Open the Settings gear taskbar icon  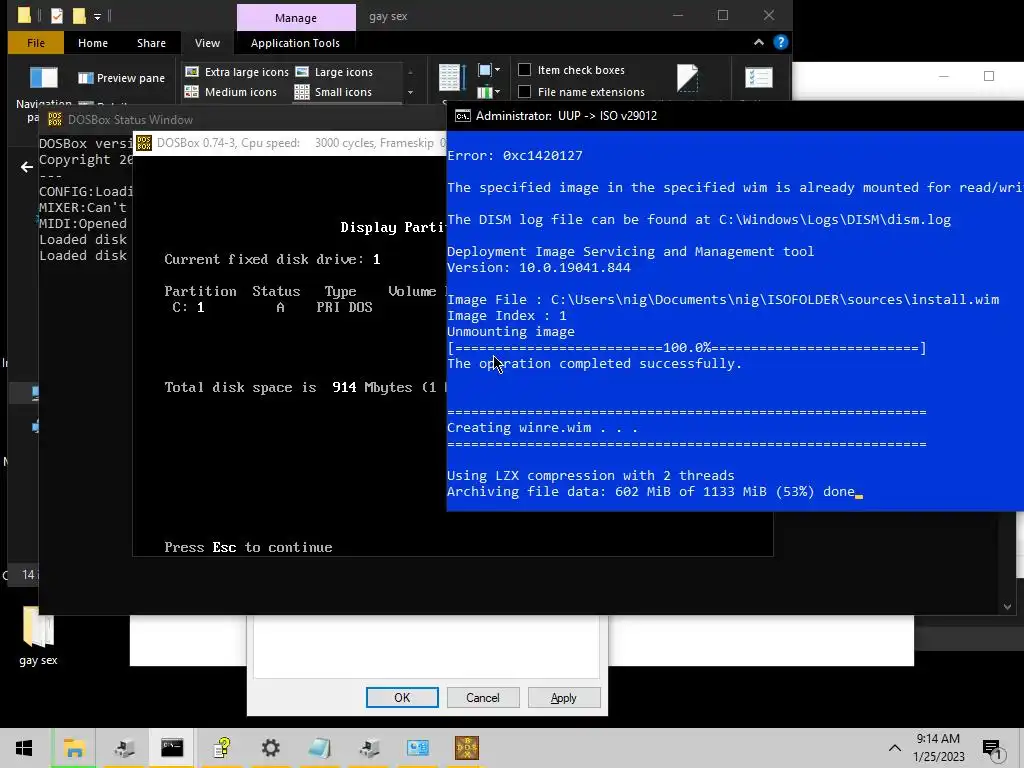point(270,748)
